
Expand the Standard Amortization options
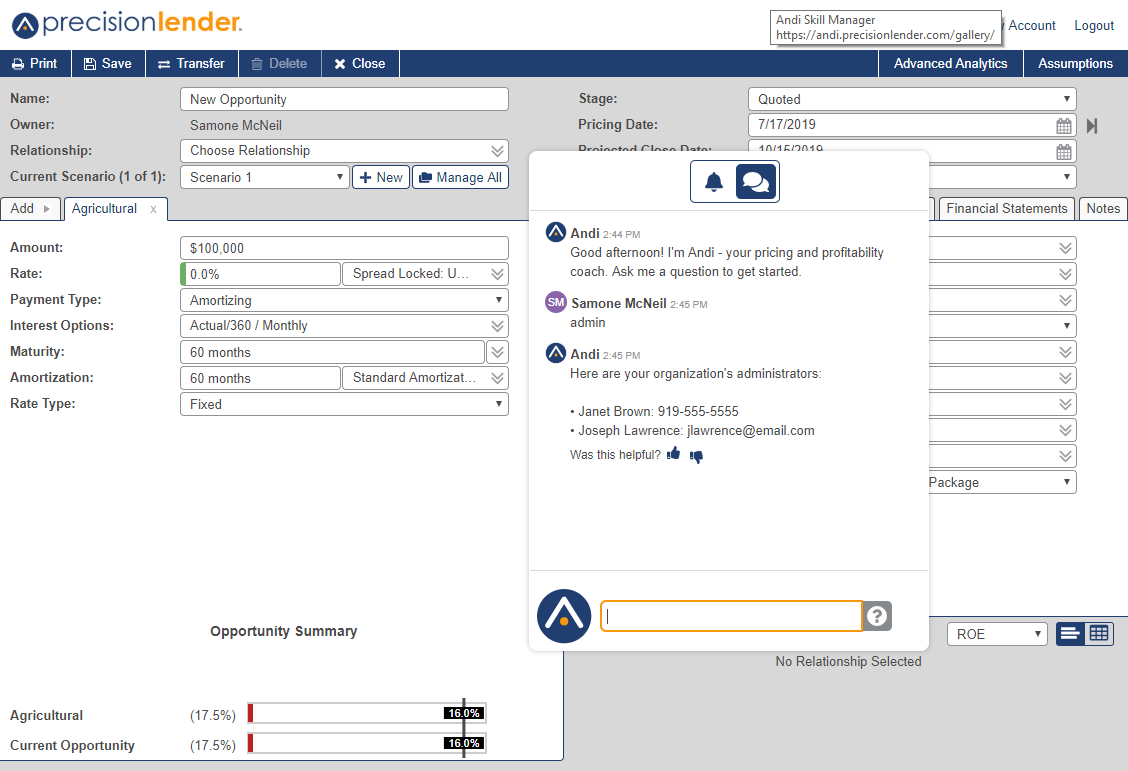[x=426, y=378]
